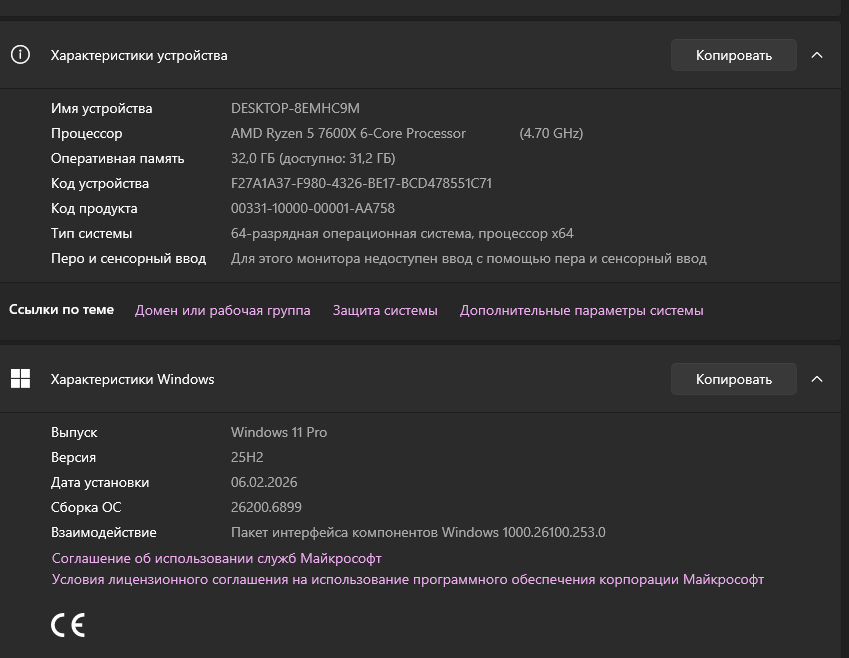Click the device name DESKTOP-8EMHC9M
The width and height of the screenshot is (849, 658).
pyautogui.click(x=295, y=108)
